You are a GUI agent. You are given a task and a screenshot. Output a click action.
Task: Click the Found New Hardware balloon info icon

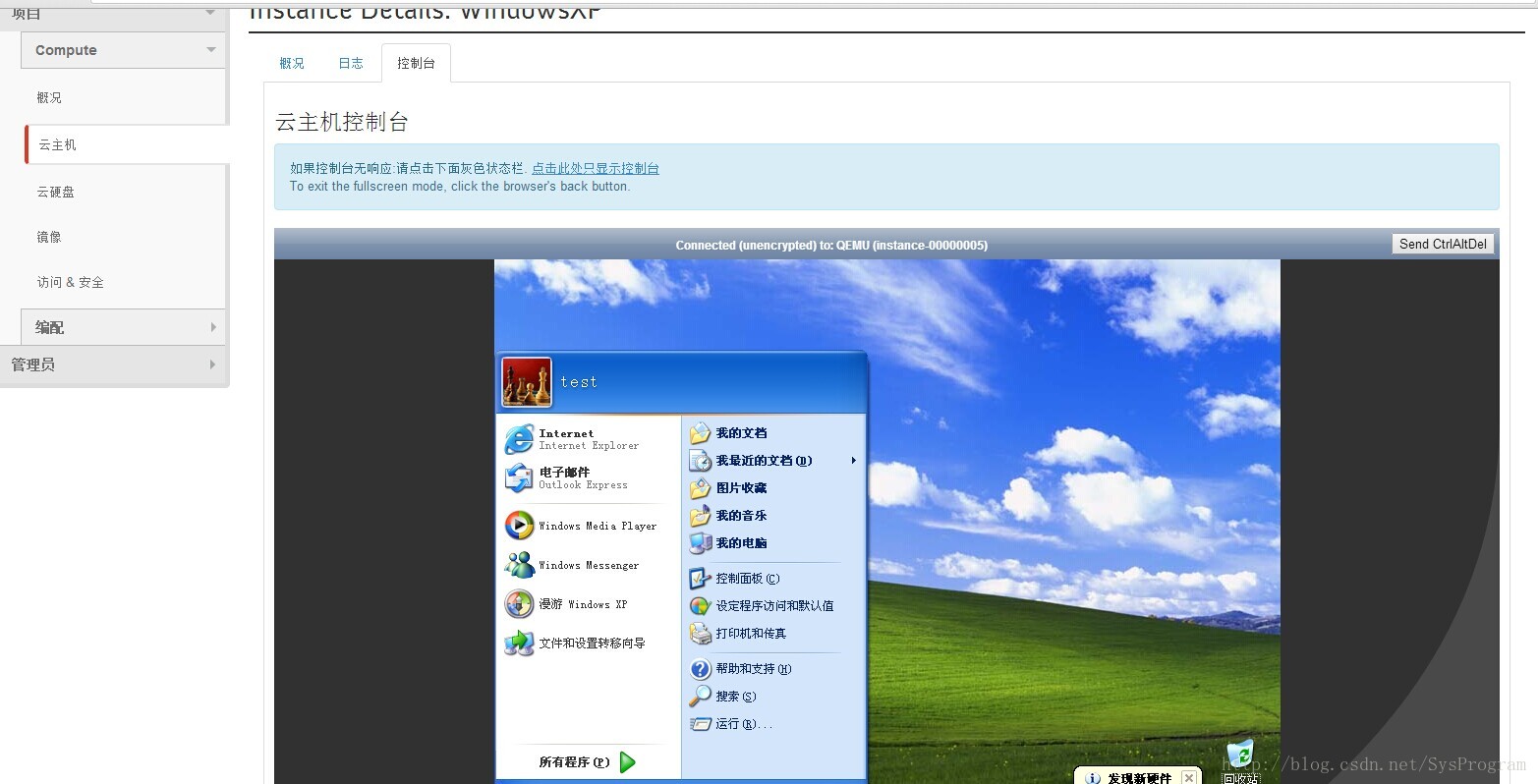[1093, 778]
